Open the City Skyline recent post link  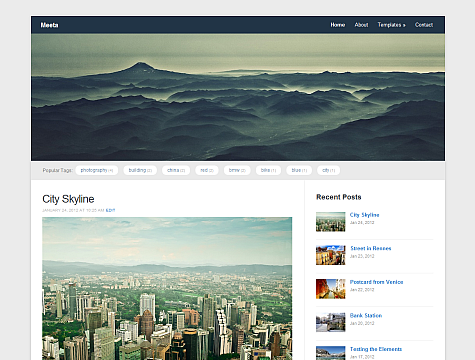364,215
